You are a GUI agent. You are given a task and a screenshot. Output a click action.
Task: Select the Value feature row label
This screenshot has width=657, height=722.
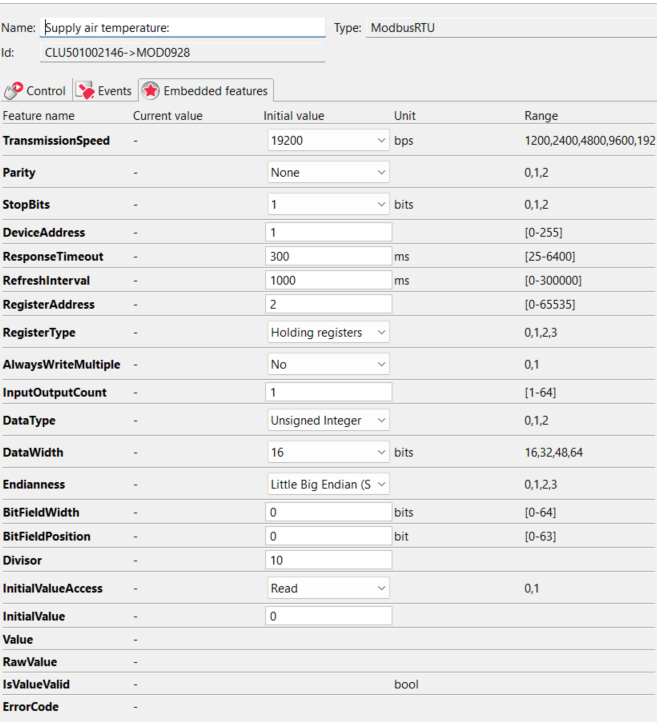pyautogui.click(x=18, y=640)
